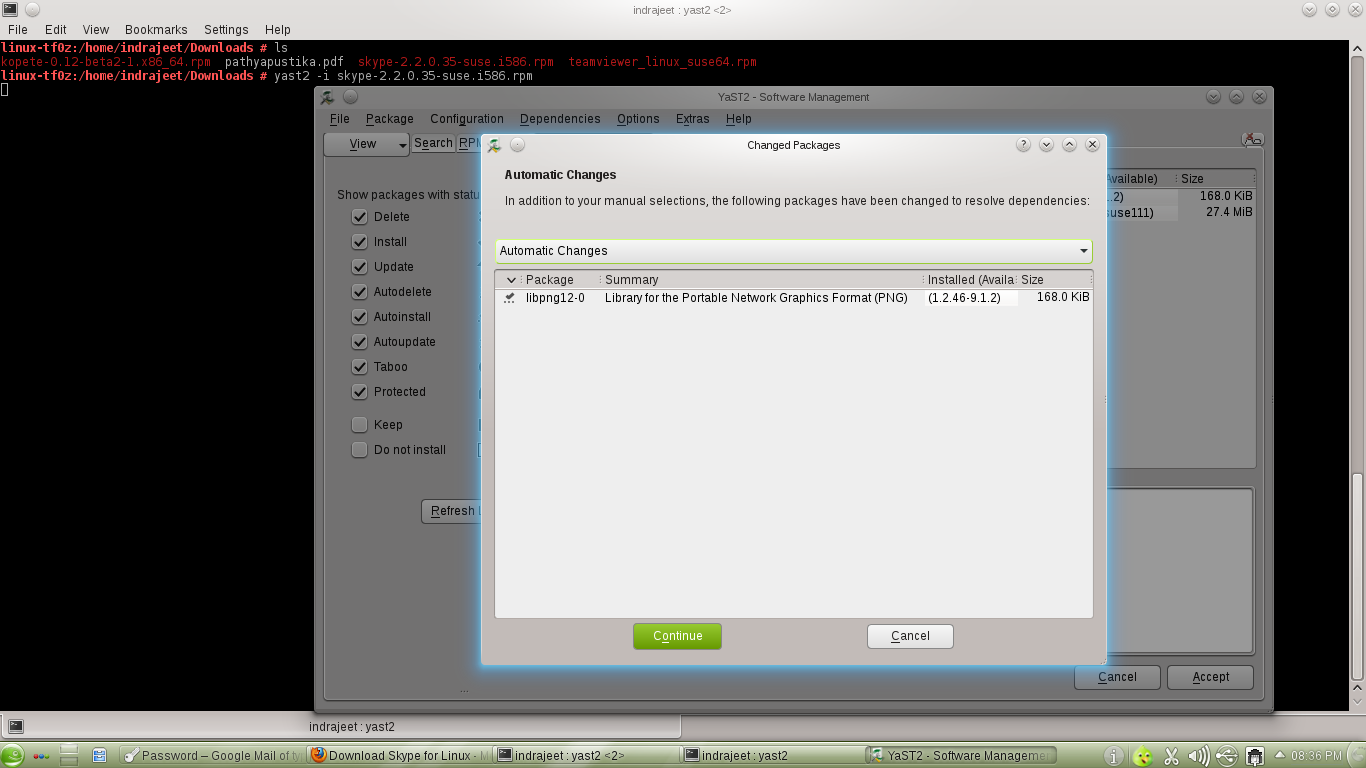Click the device notifier icon in system tray
1366x768 pixels.
(1227, 755)
